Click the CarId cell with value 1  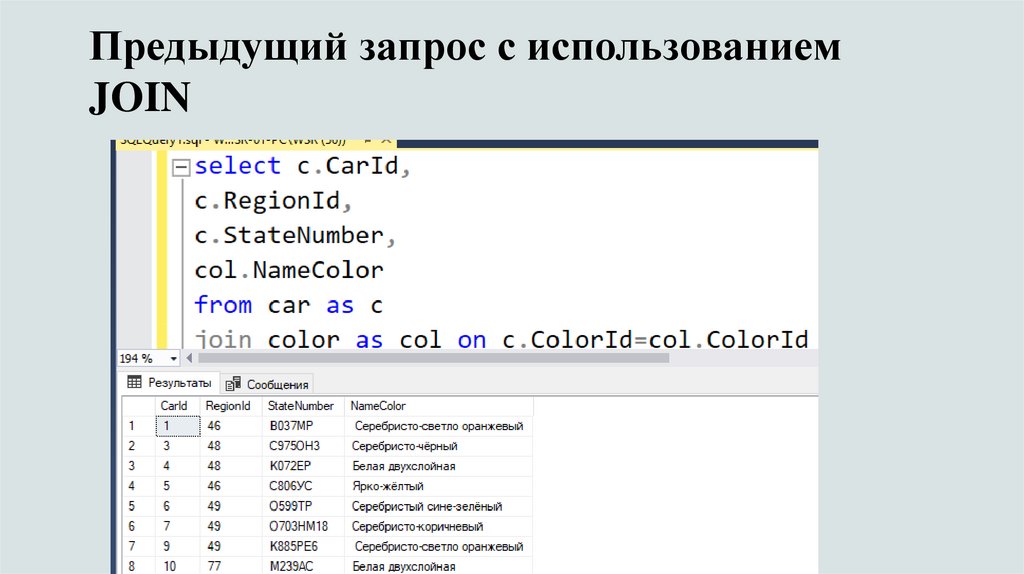click(x=178, y=426)
